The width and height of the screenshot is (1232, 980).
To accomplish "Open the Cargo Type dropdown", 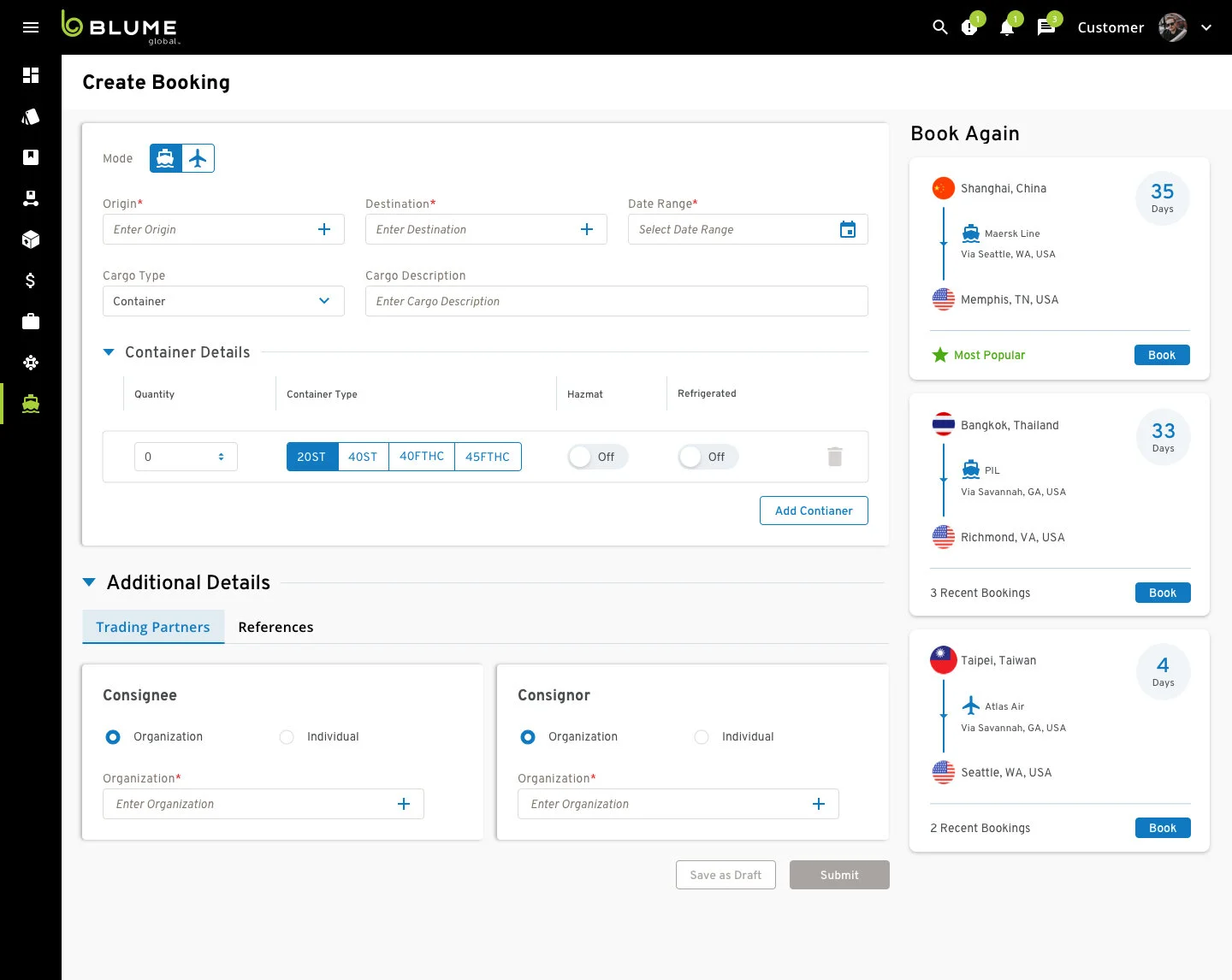I will (223, 301).
